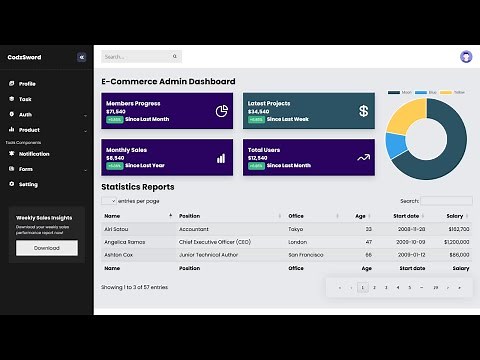Toggle dark navy legend swatch on chart
Screen dimensions: 480x360
(394, 92)
